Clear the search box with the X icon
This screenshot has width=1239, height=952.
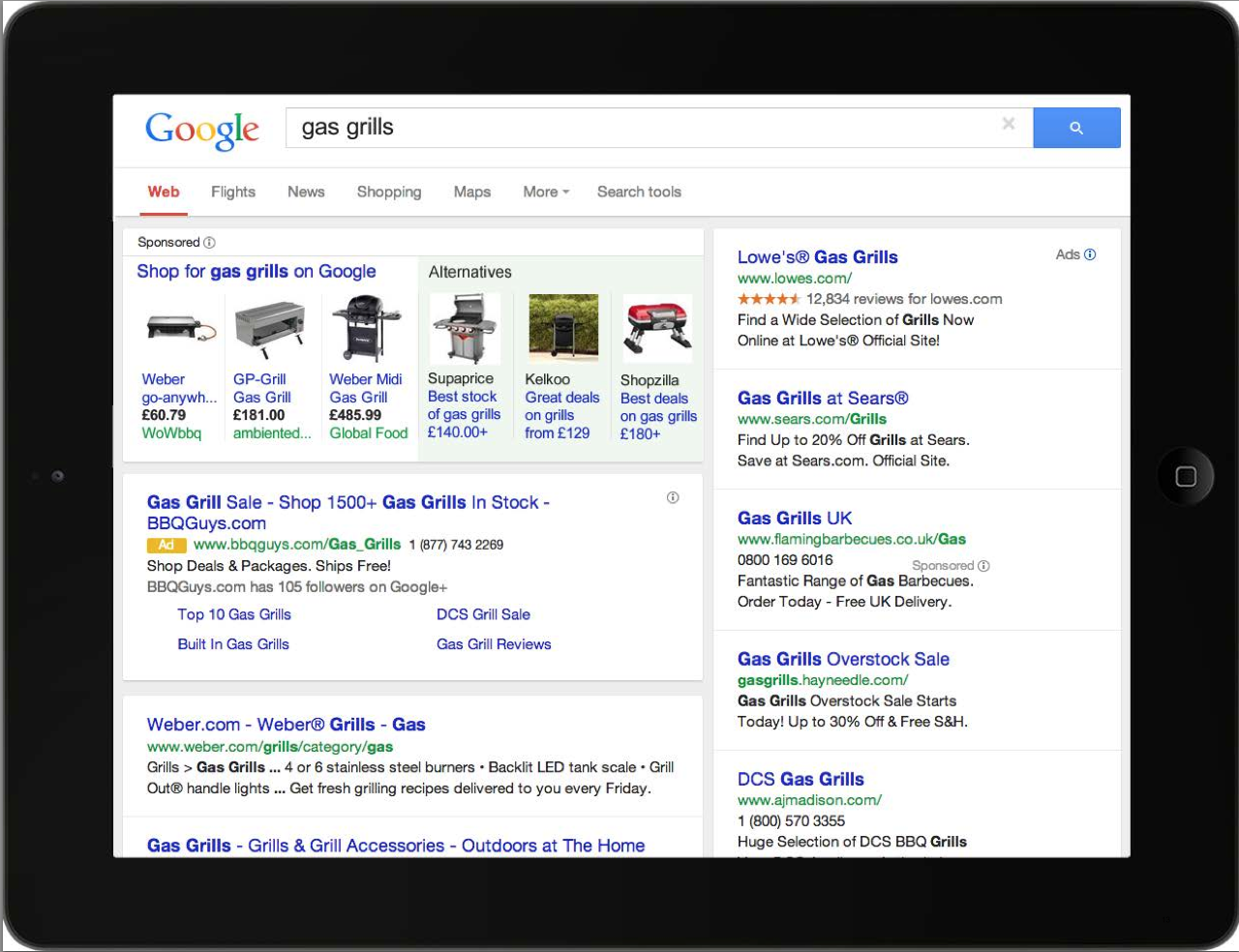coord(1009,124)
